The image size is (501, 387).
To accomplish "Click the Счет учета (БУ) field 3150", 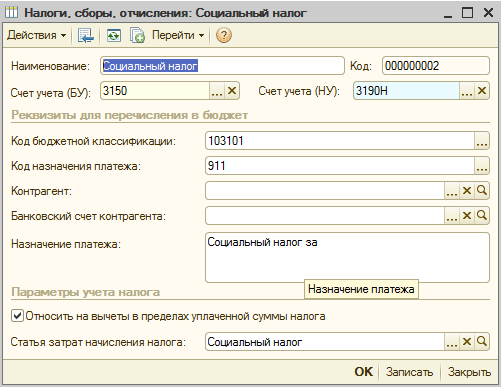I will coord(155,91).
